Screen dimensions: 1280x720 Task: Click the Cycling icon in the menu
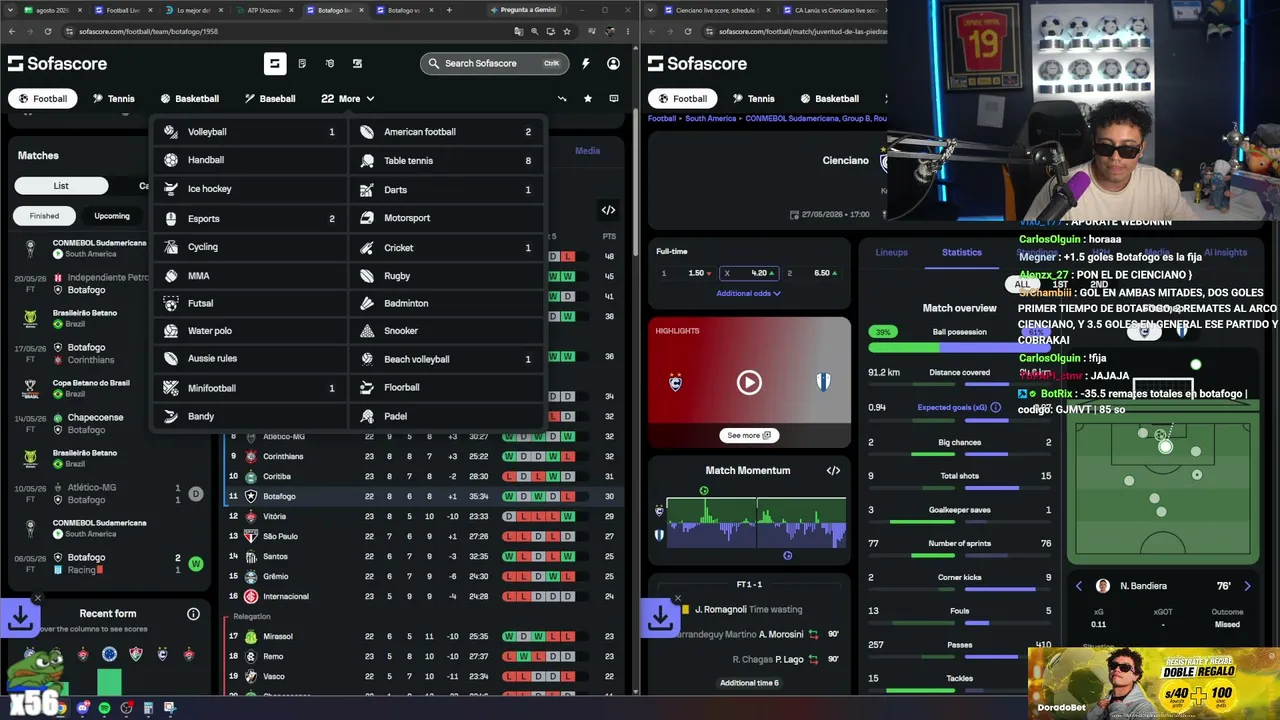171,247
